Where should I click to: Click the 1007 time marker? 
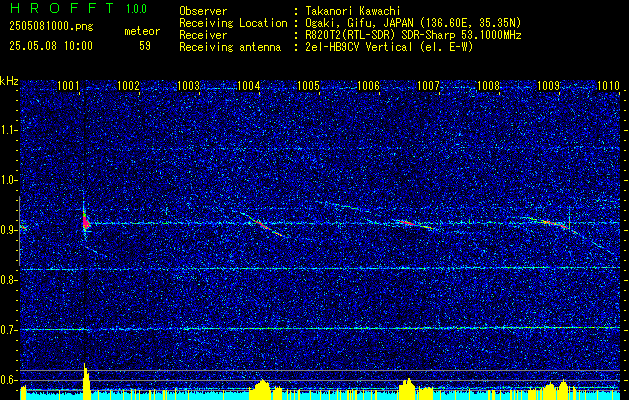tap(429, 85)
